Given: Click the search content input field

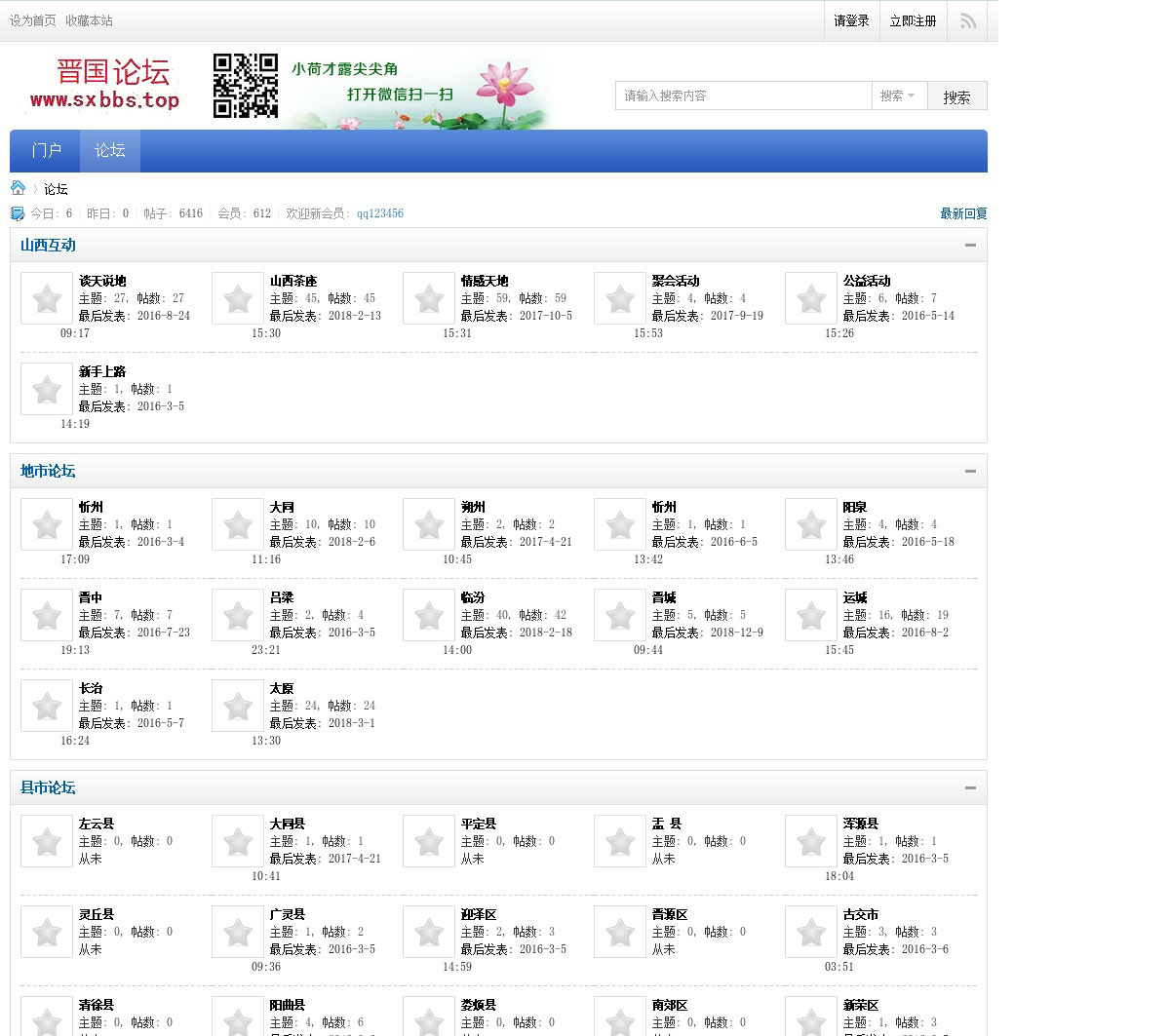Looking at the screenshot, I should (x=743, y=96).
